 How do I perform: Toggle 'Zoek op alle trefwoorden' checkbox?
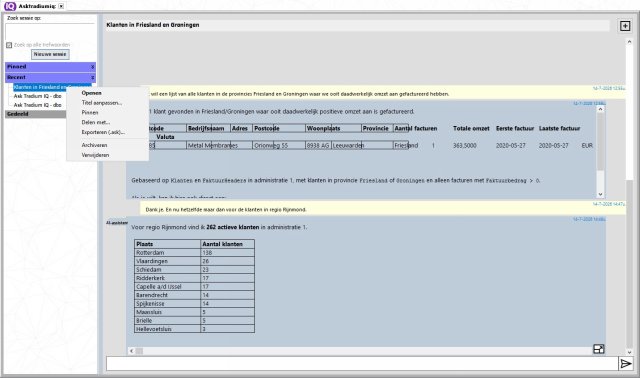tap(9, 45)
